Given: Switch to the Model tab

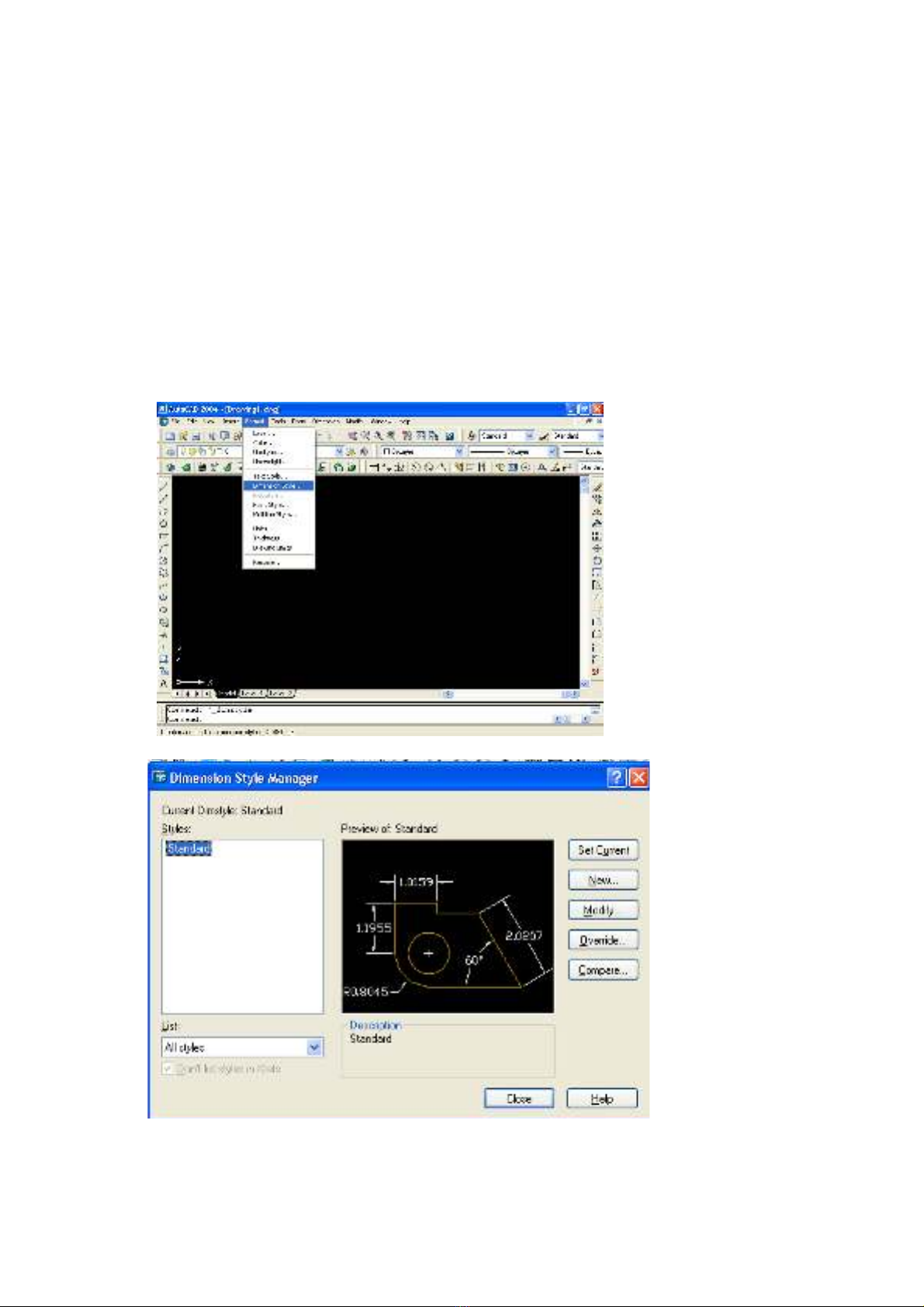Looking at the screenshot, I should 227,693.
